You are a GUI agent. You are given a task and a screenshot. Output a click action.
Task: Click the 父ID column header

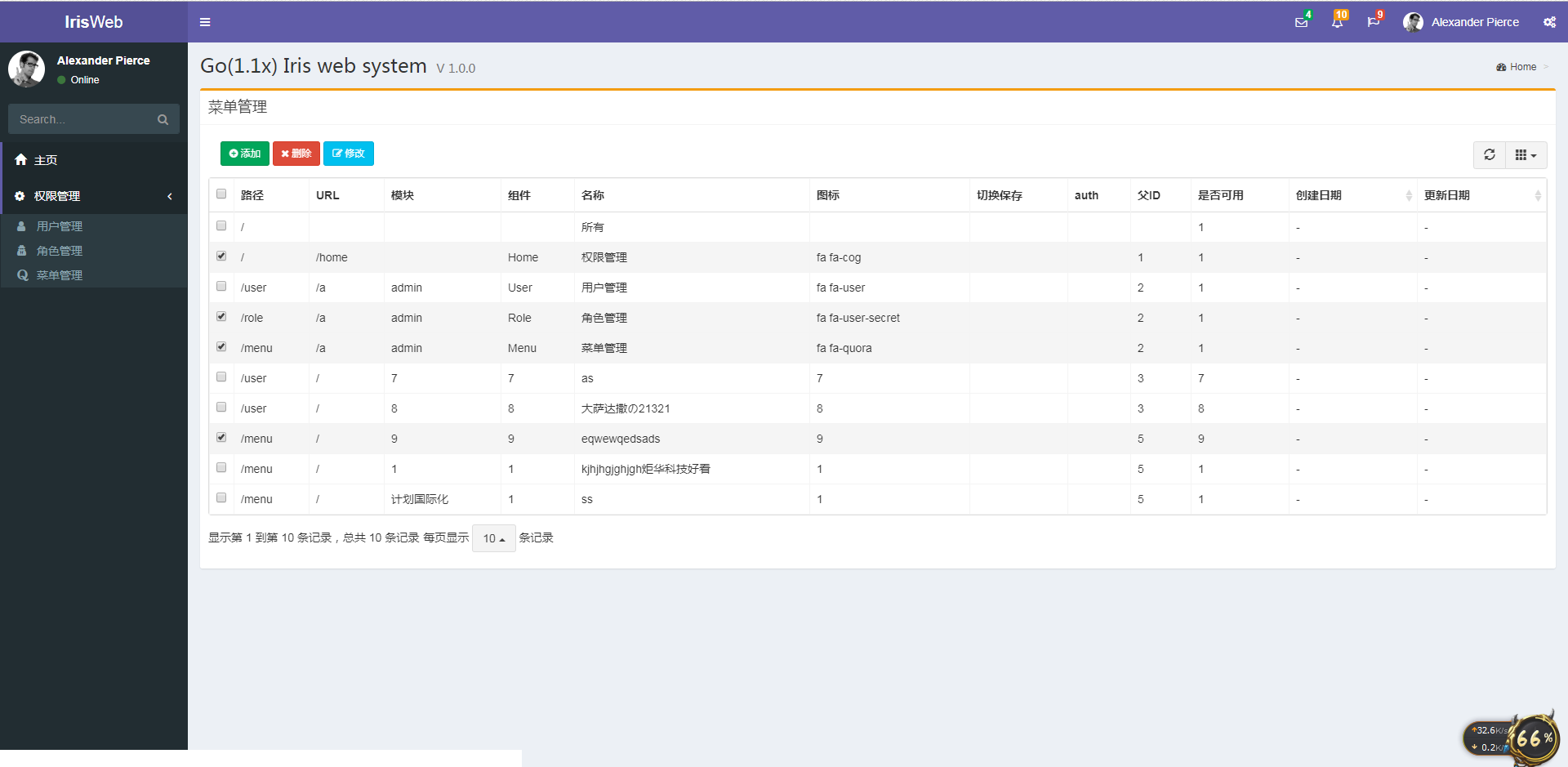[1160, 195]
